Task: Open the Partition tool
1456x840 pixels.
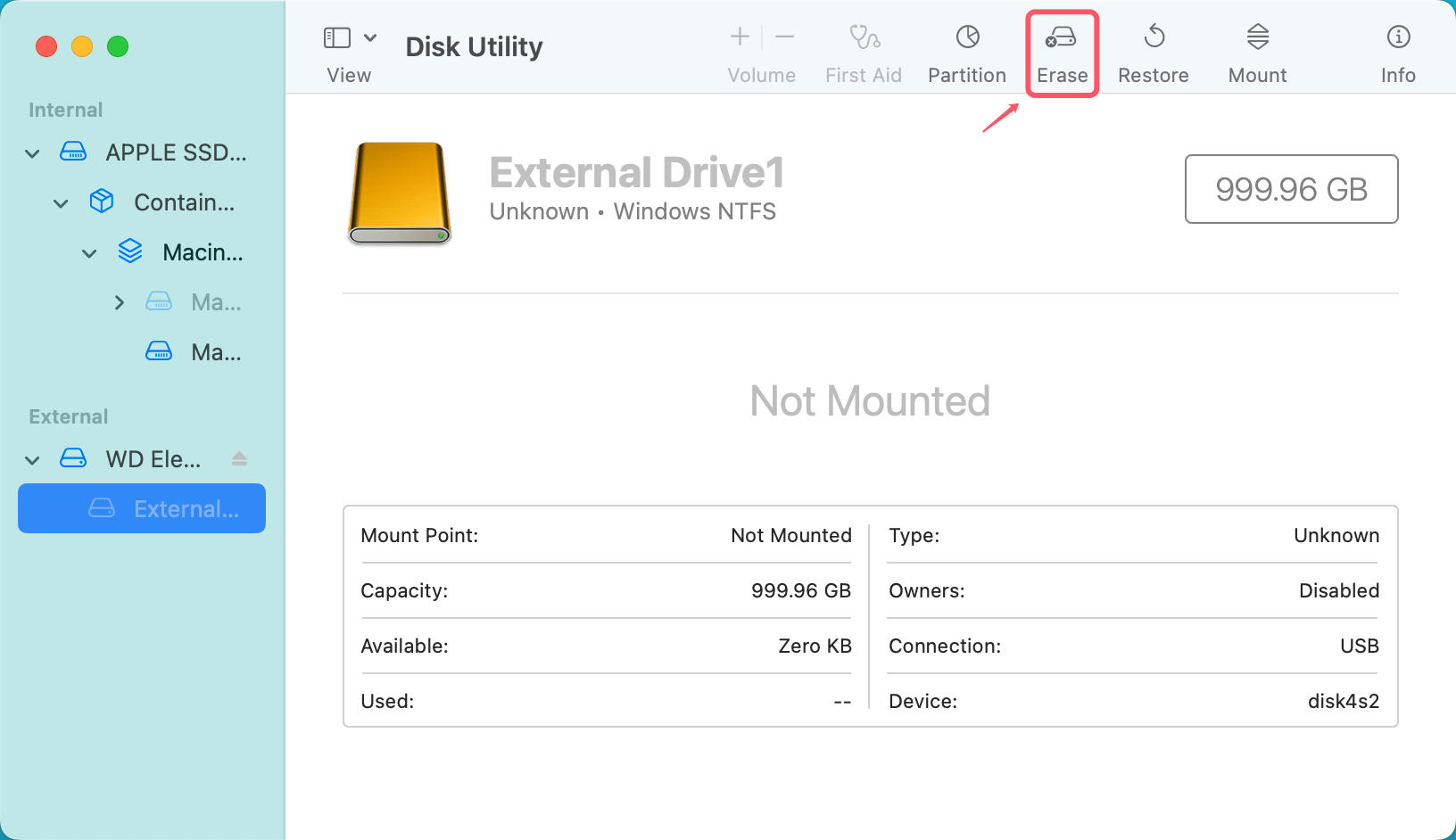Action: [x=966, y=49]
